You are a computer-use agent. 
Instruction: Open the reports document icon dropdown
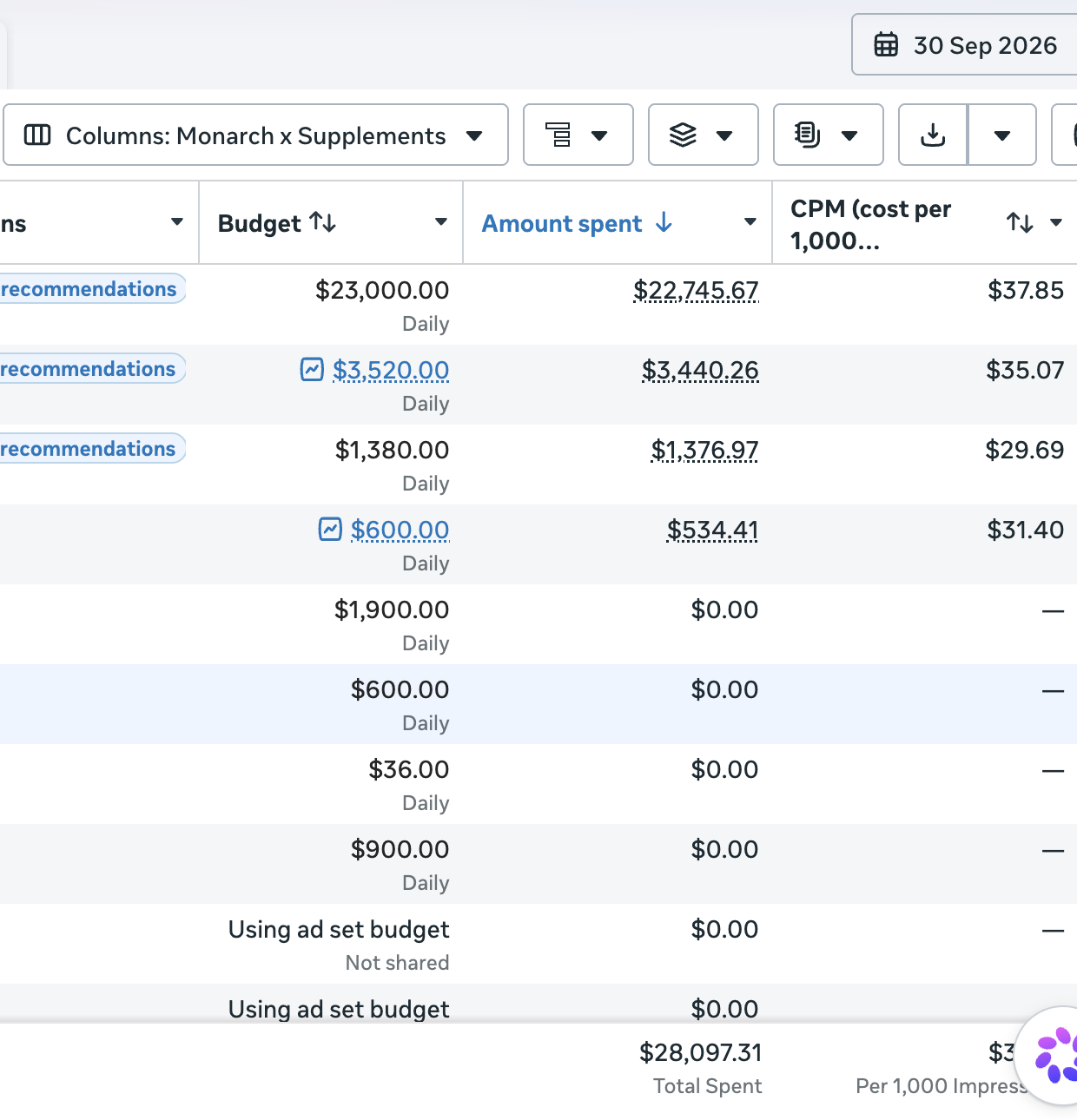coord(828,135)
